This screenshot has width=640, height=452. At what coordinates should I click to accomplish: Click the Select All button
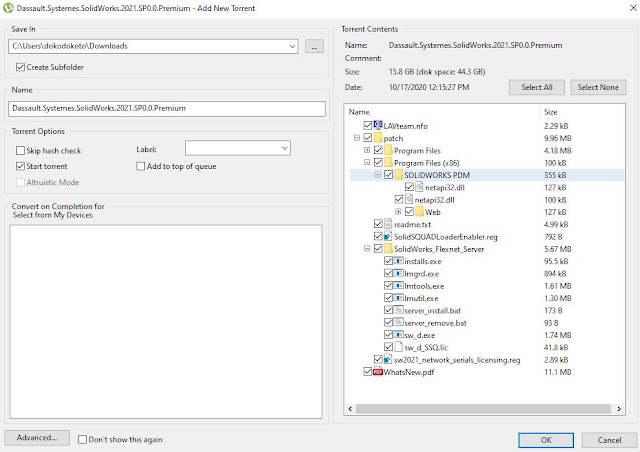pos(537,87)
